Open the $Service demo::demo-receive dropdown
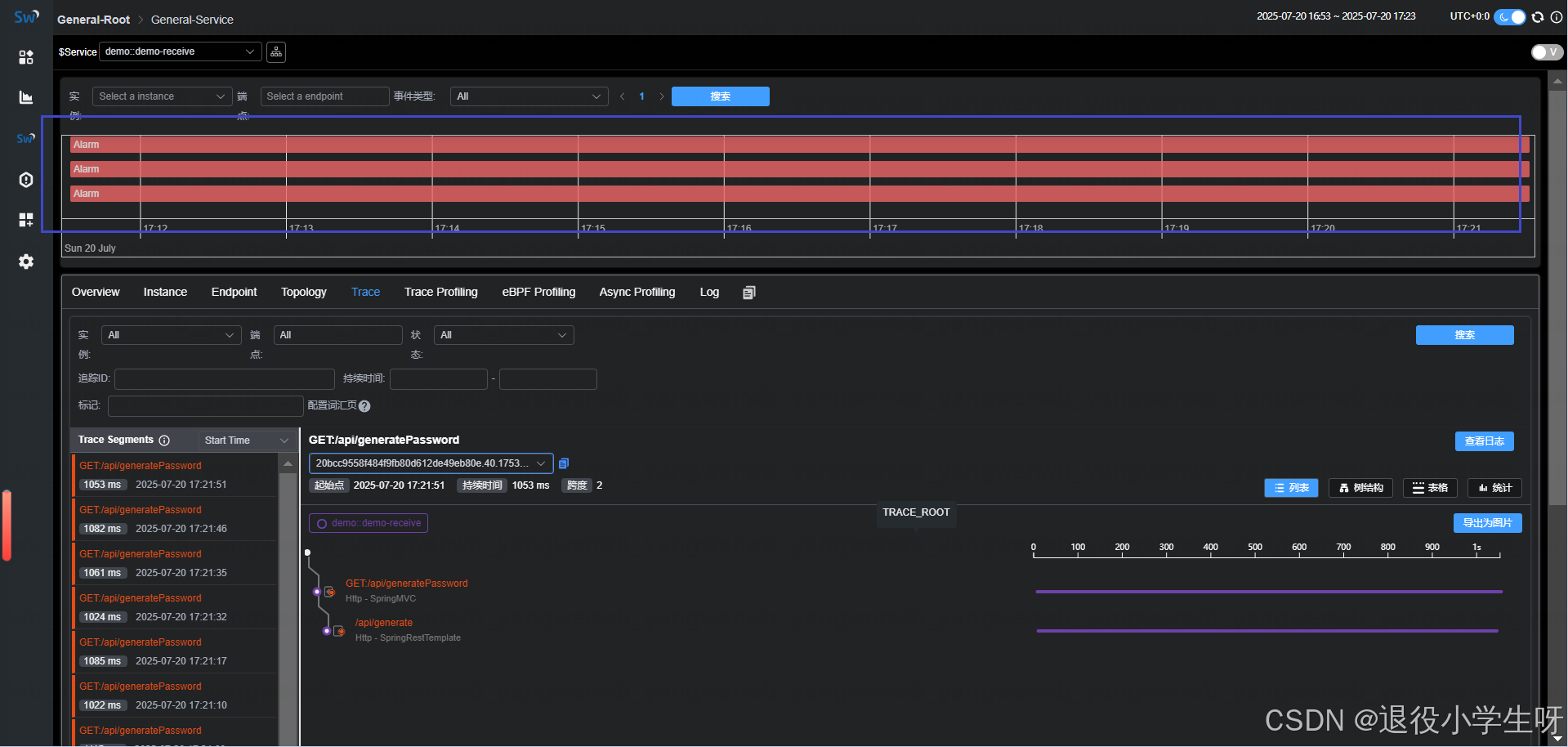The image size is (1568, 747). [x=180, y=51]
